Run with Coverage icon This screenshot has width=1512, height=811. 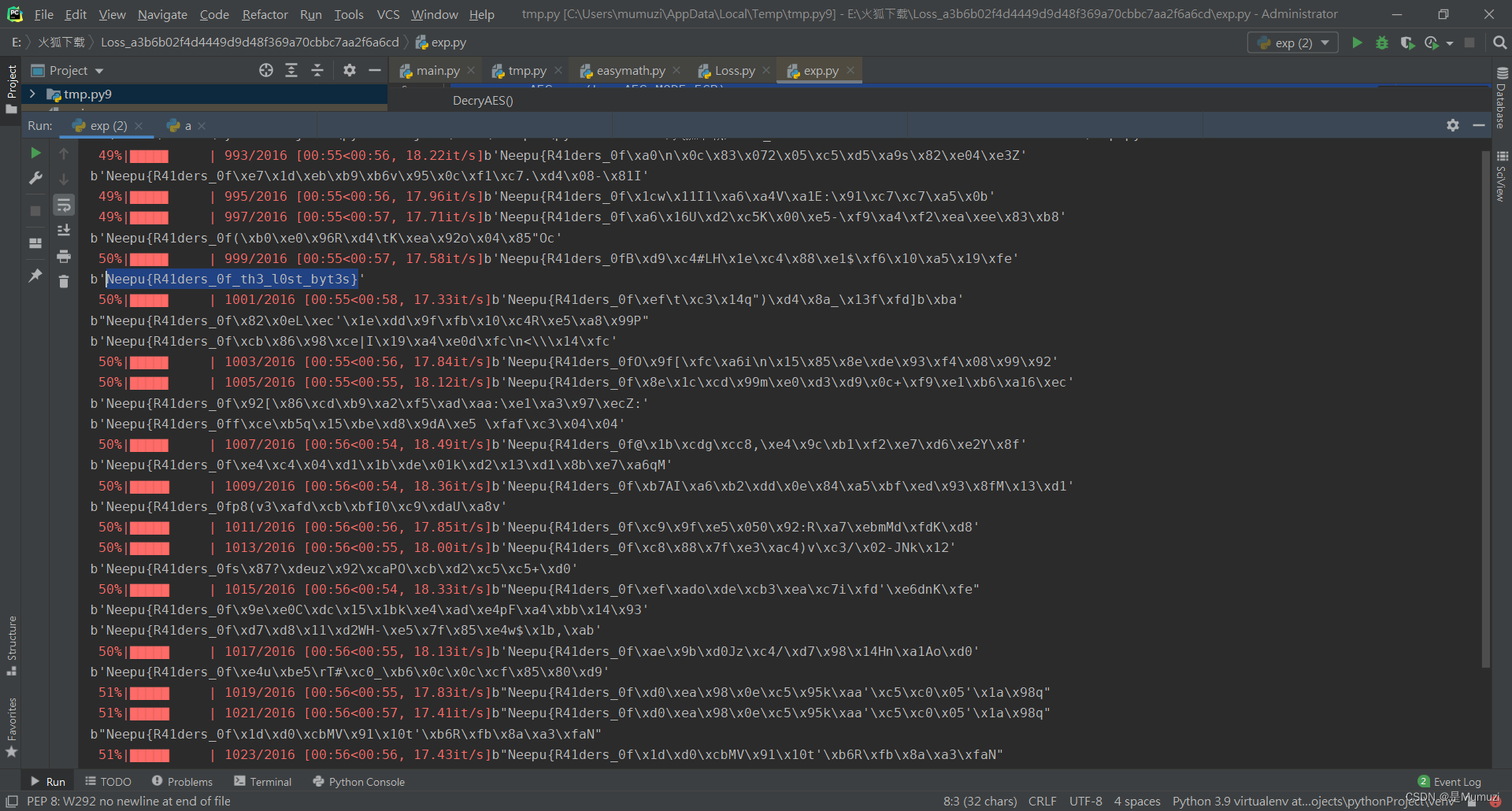pos(1407,43)
